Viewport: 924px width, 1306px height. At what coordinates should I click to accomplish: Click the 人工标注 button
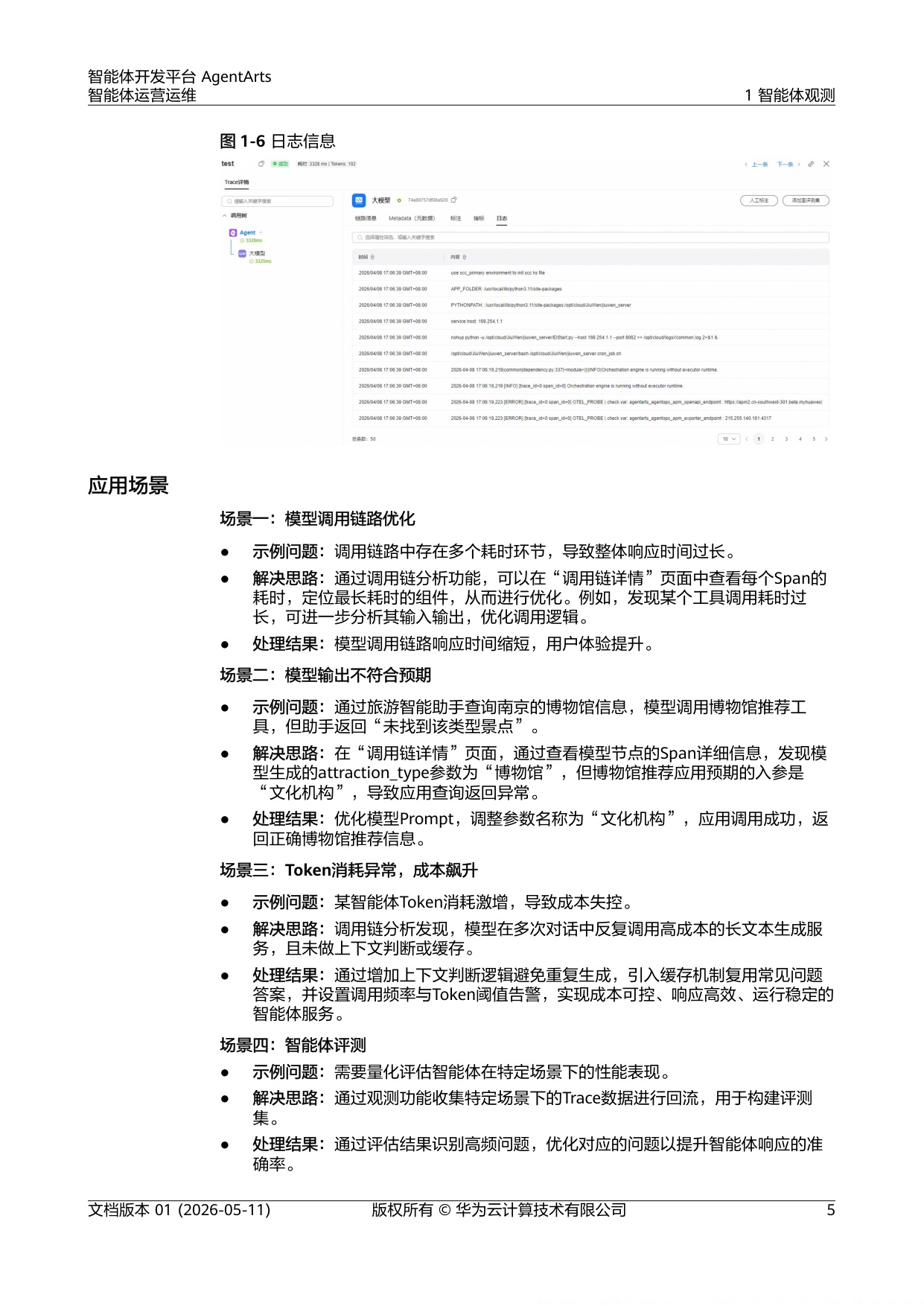pyautogui.click(x=759, y=200)
